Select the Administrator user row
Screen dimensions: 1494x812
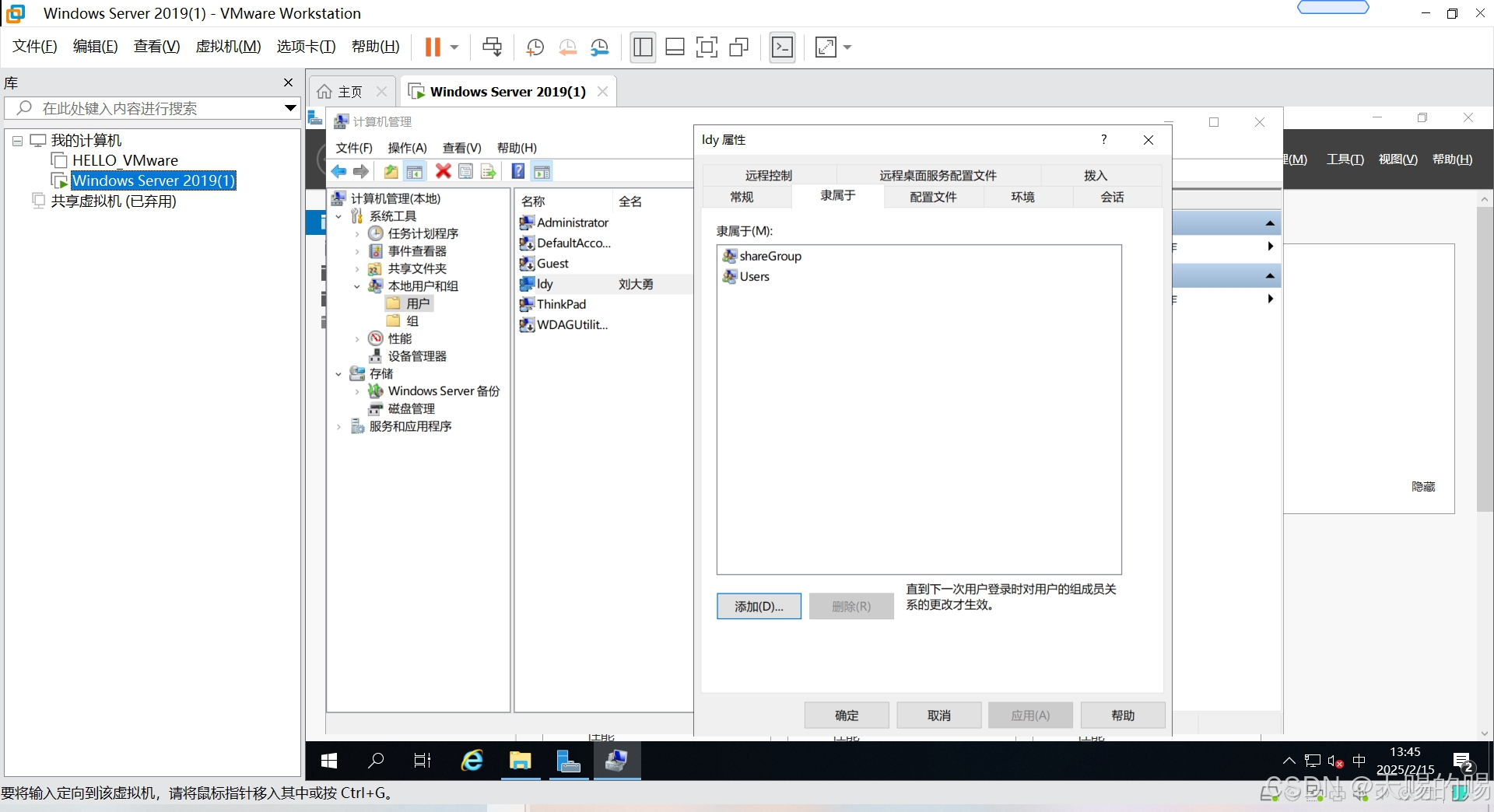coord(564,222)
